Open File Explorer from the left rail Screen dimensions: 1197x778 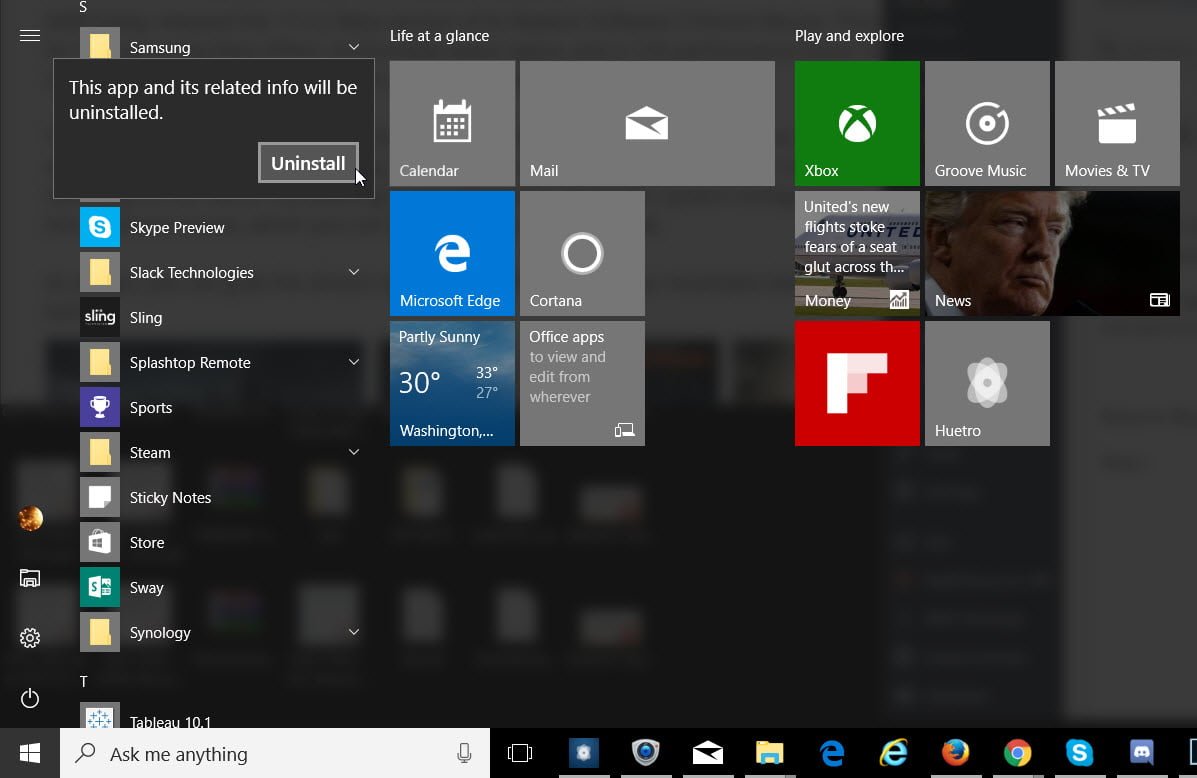pos(30,578)
